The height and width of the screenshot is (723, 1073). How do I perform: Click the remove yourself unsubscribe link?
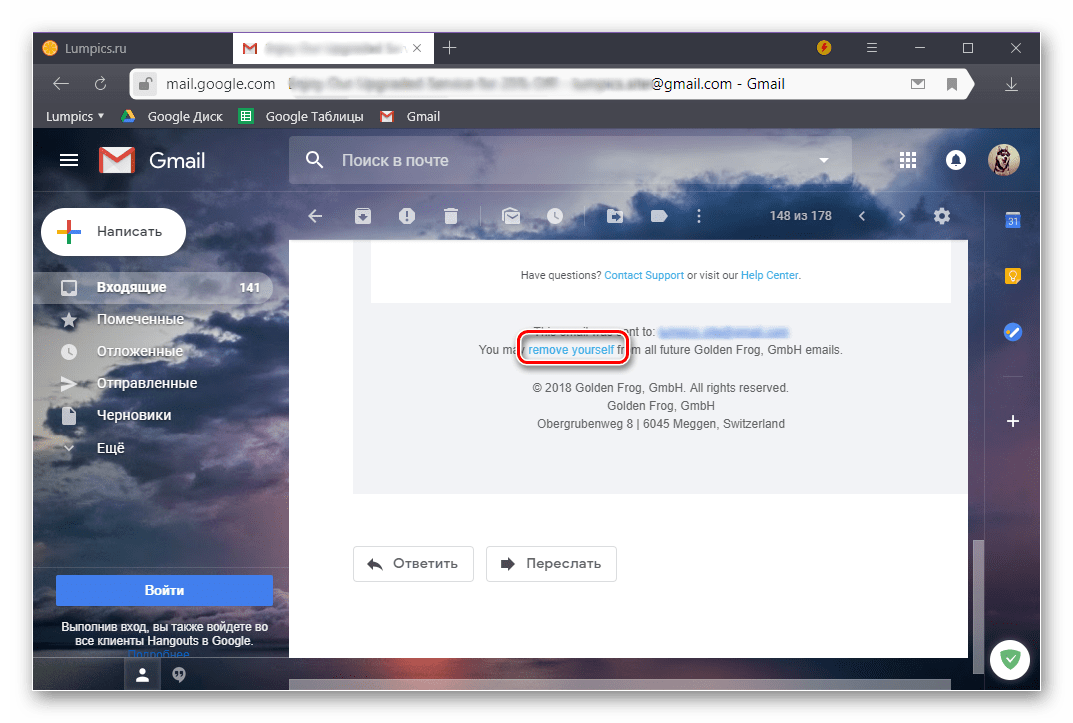coord(571,350)
